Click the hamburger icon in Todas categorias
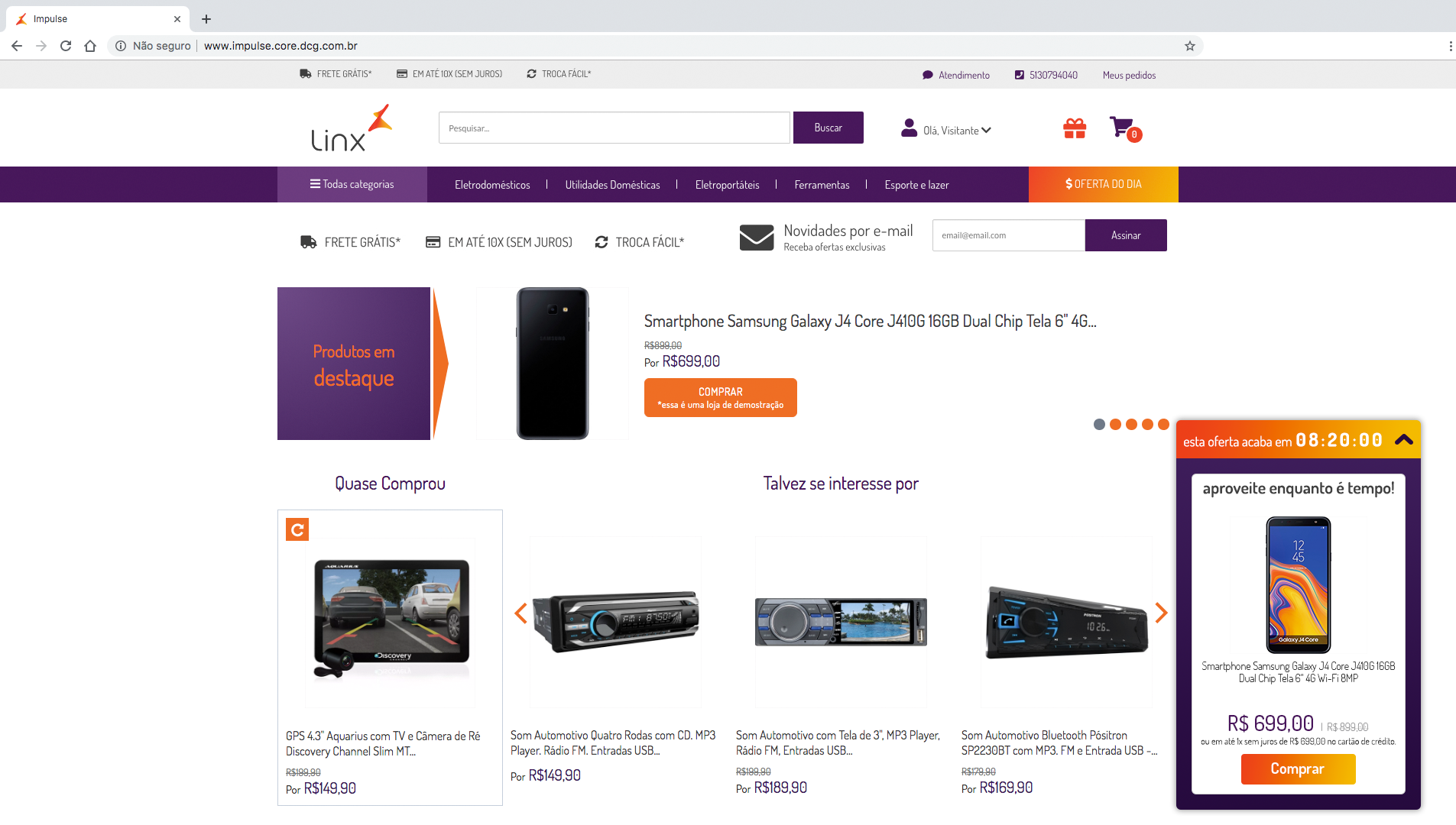Screen dimensions: 1456x825 (x=315, y=184)
